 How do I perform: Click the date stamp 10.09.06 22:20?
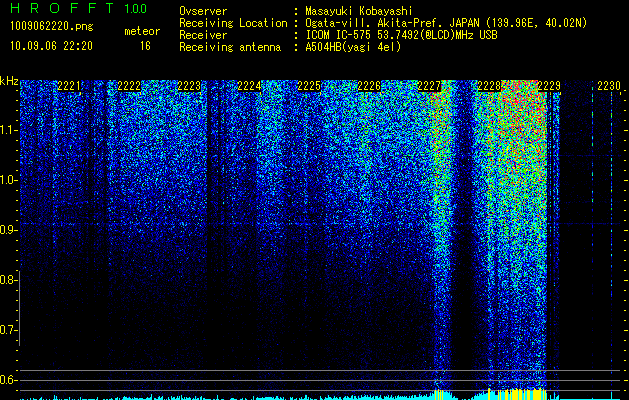(x=51, y=46)
